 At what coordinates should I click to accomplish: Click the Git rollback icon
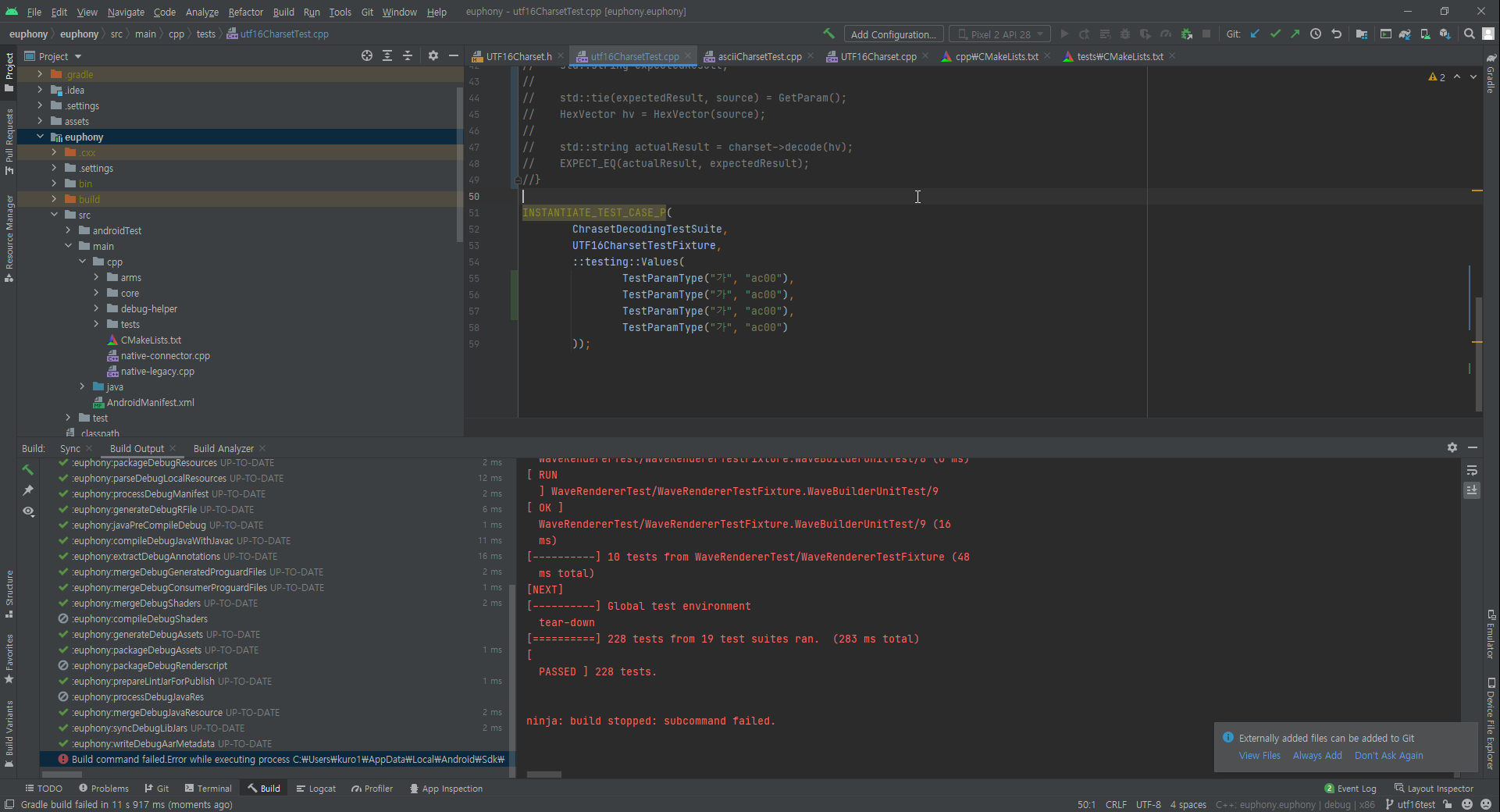(x=1336, y=34)
